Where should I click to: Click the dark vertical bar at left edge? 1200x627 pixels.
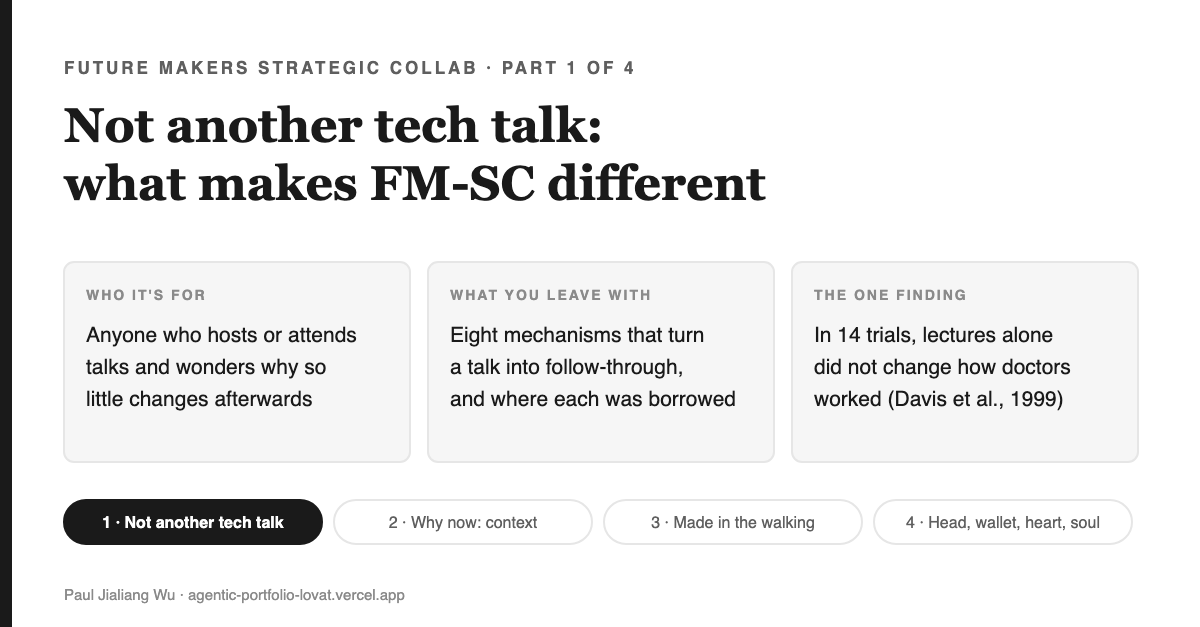click(x=6, y=313)
